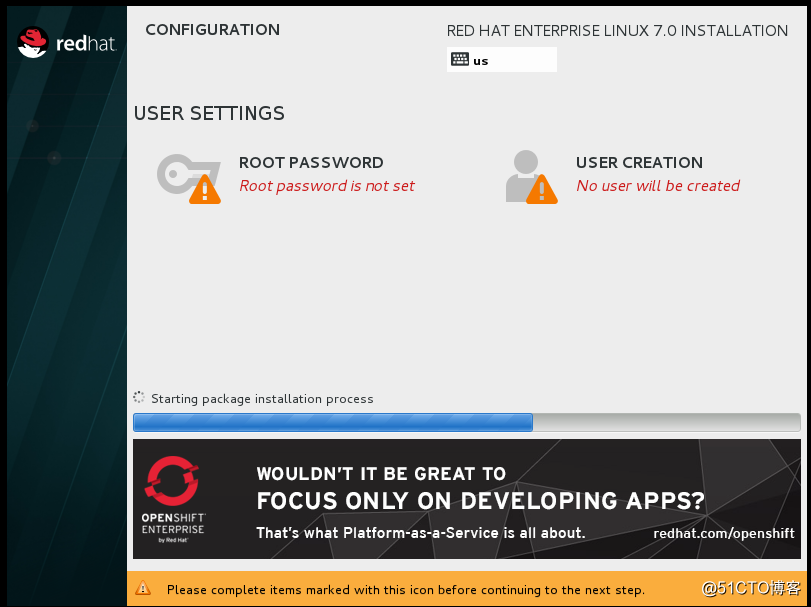Click 'Starting package installation process' status text
Viewport: 811px width, 607px height.
[x=262, y=399]
